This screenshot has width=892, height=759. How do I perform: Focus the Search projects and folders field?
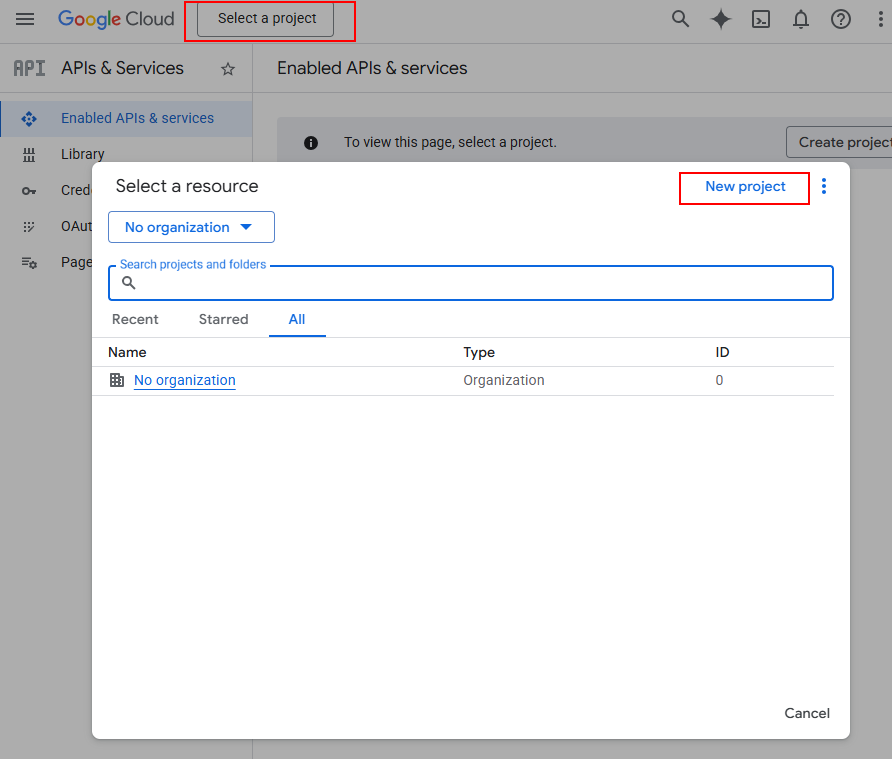click(480, 283)
